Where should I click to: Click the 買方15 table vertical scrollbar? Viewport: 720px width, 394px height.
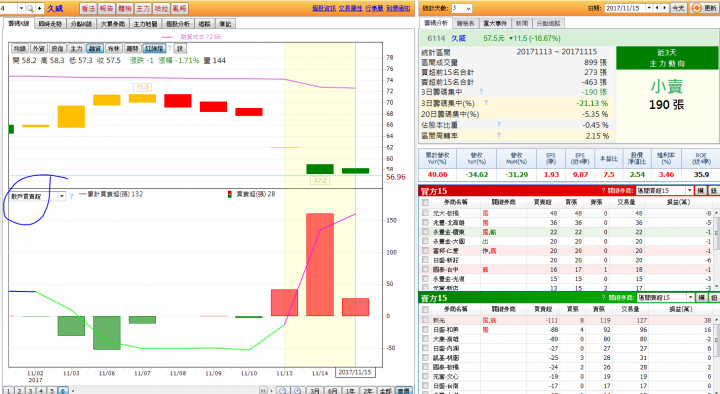point(717,248)
